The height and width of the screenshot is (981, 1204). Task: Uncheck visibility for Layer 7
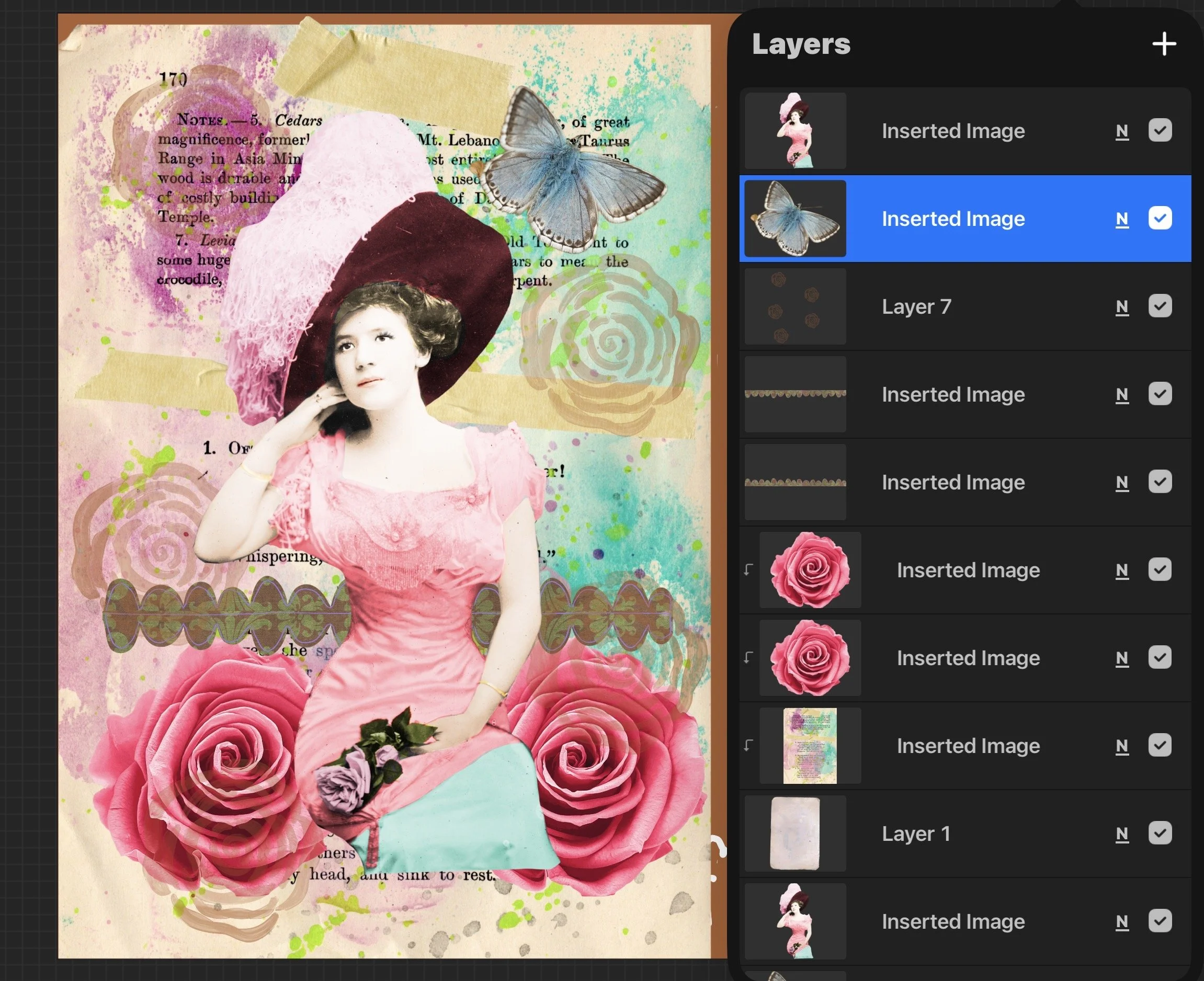[1160, 306]
